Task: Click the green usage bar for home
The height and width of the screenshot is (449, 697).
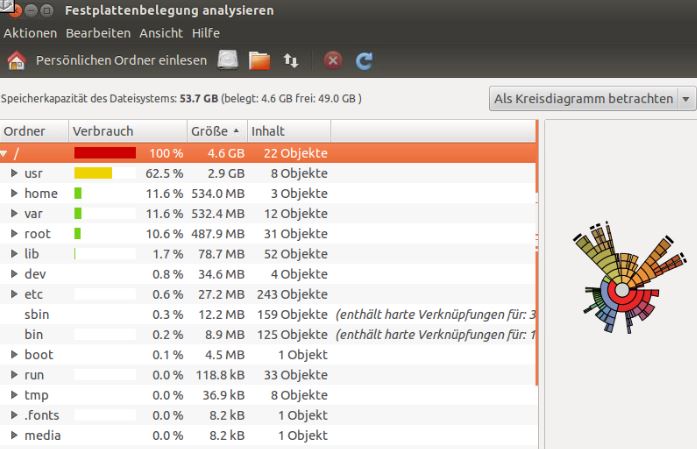Action: (x=78, y=193)
